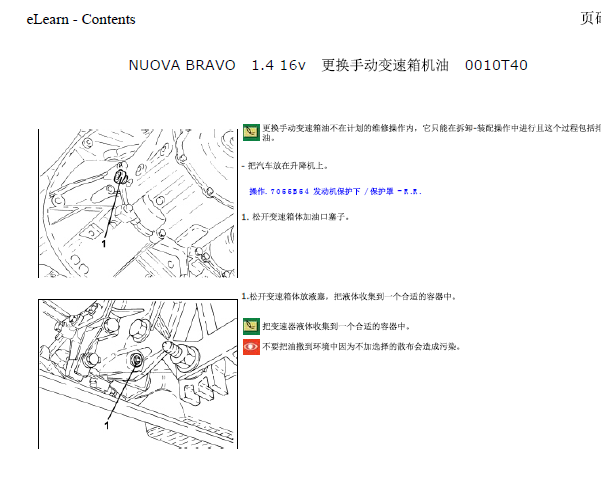Click the label 1 in the lower diagram
This screenshot has height=501, width=601.
107,425
